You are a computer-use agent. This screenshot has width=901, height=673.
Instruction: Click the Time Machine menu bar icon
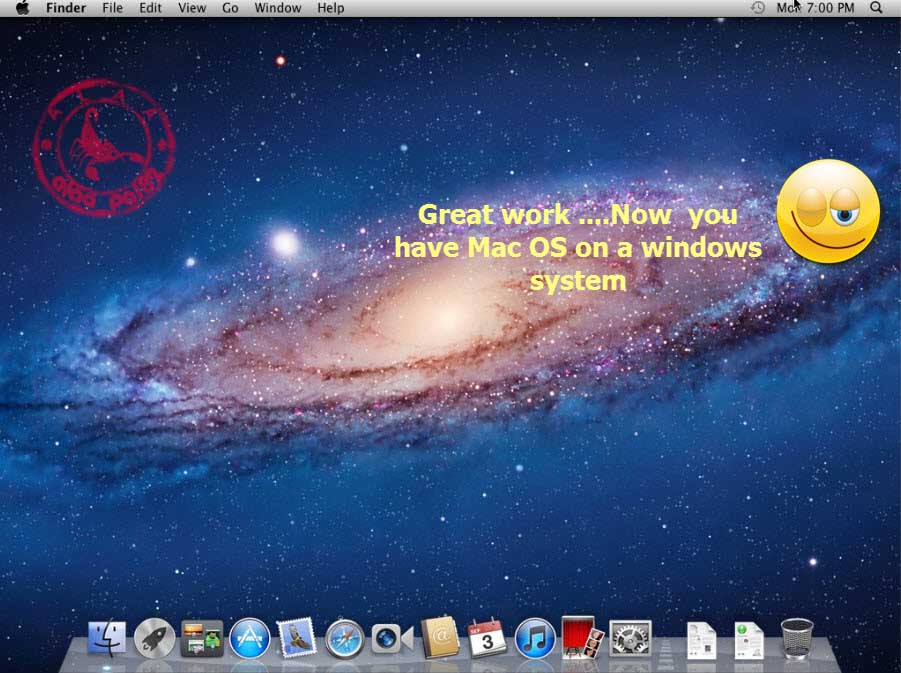[758, 8]
